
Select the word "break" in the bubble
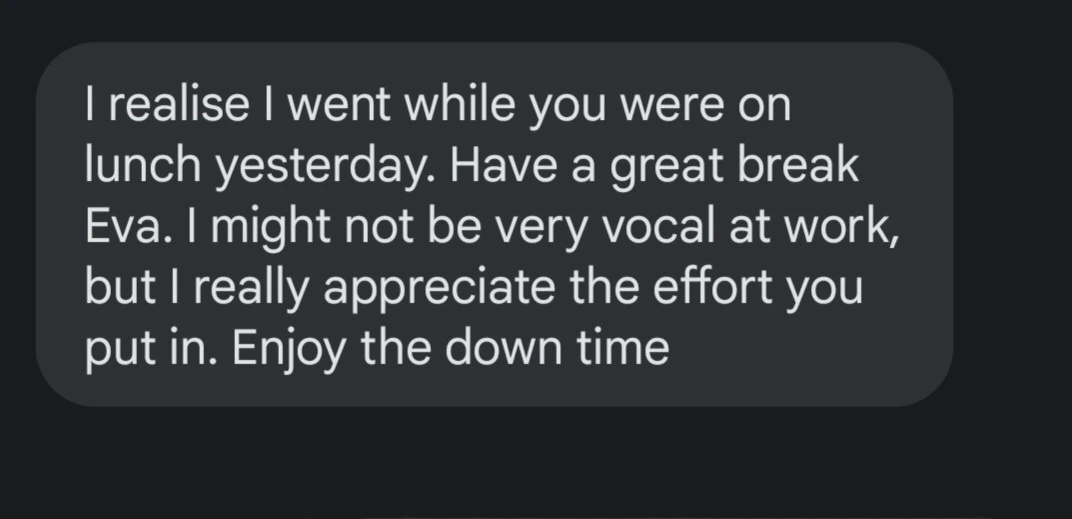[796, 165]
